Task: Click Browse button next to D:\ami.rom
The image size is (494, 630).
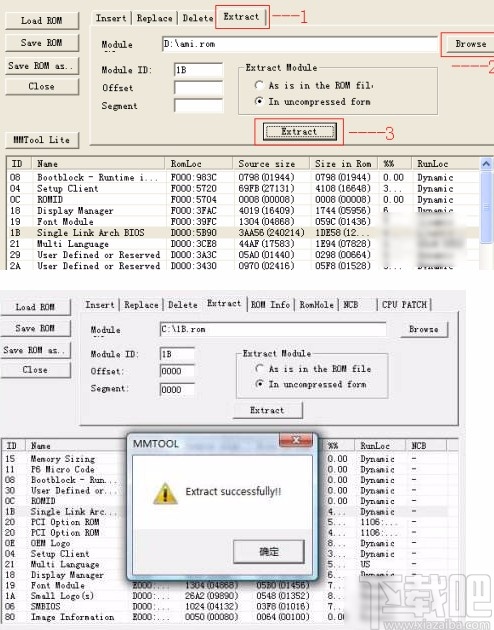Action: [x=471, y=44]
